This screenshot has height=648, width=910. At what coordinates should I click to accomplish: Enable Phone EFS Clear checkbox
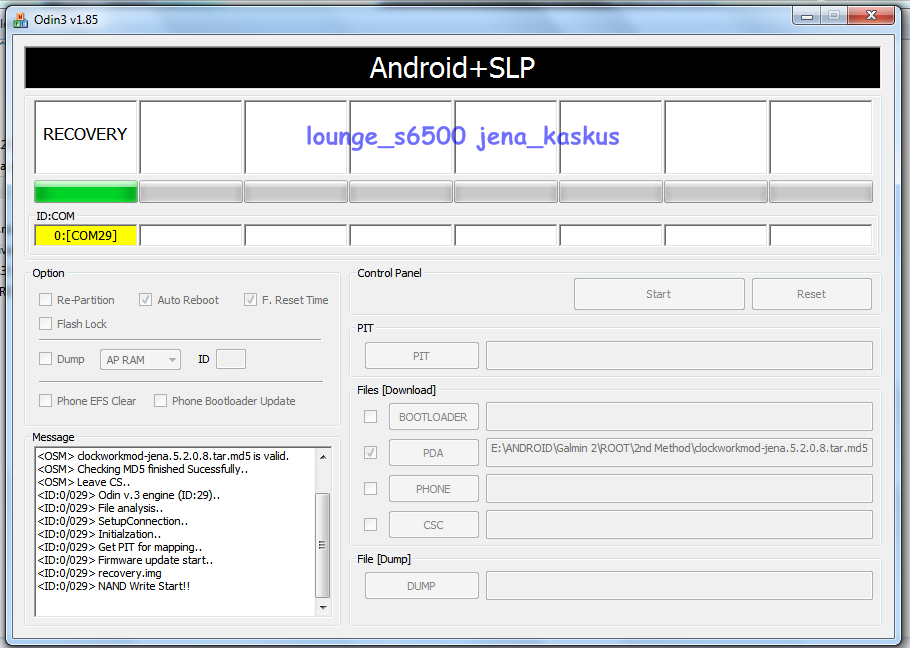pos(46,401)
